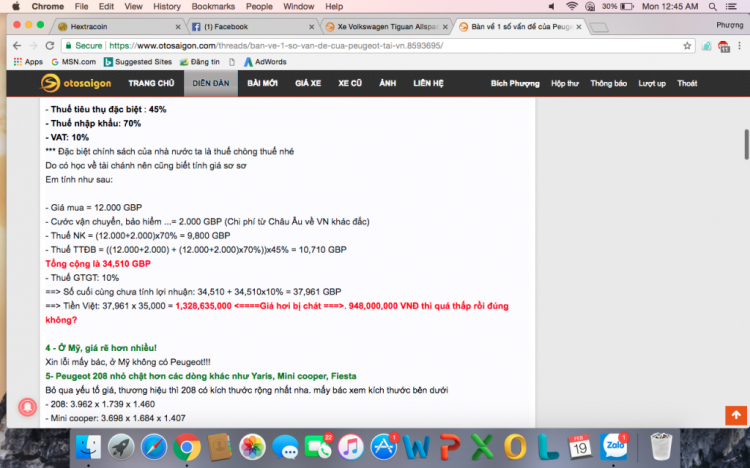Open AdWords bookmark
This screenshot has height=468, width=750.
(x=265, y=62)
